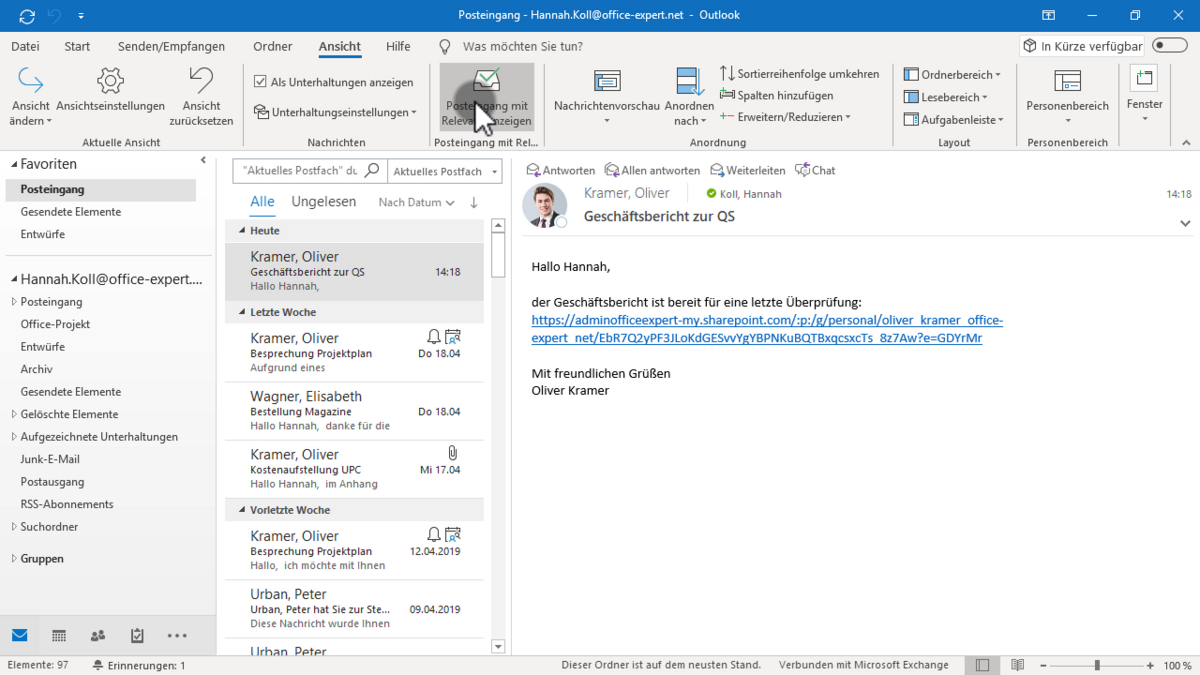Open the Hilfe tab
This screenshot has height=675, width=1200.
click(x=398, y=47)
